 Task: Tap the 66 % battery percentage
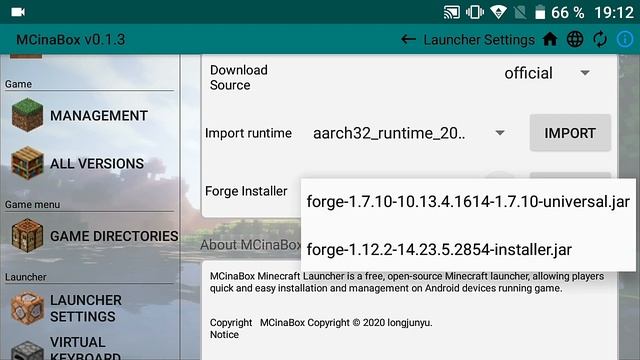[567, 13]
